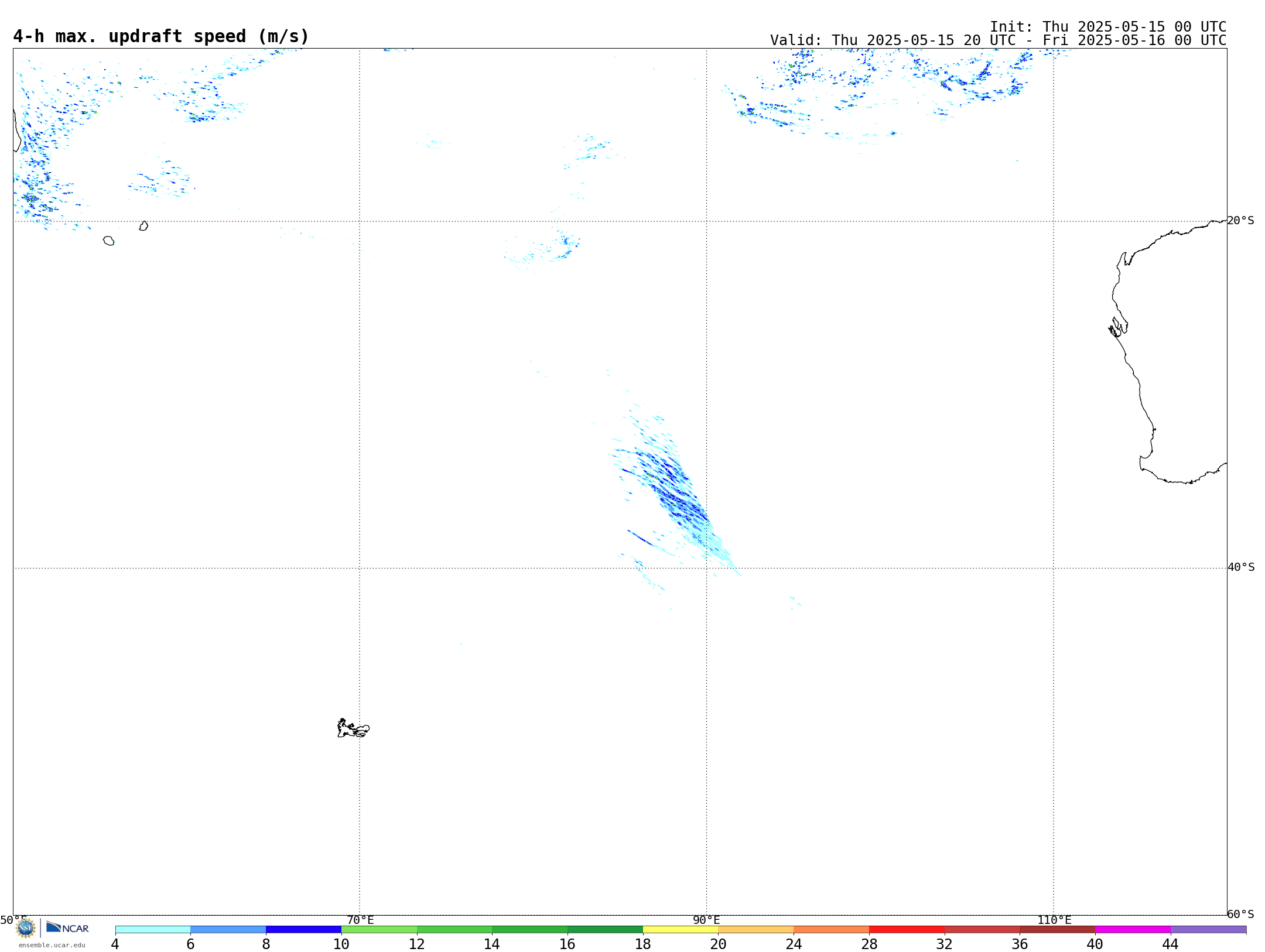Screen dimensions: 1265x952
Task: Click the 50°E longitude label
Action: click(13, 920)
